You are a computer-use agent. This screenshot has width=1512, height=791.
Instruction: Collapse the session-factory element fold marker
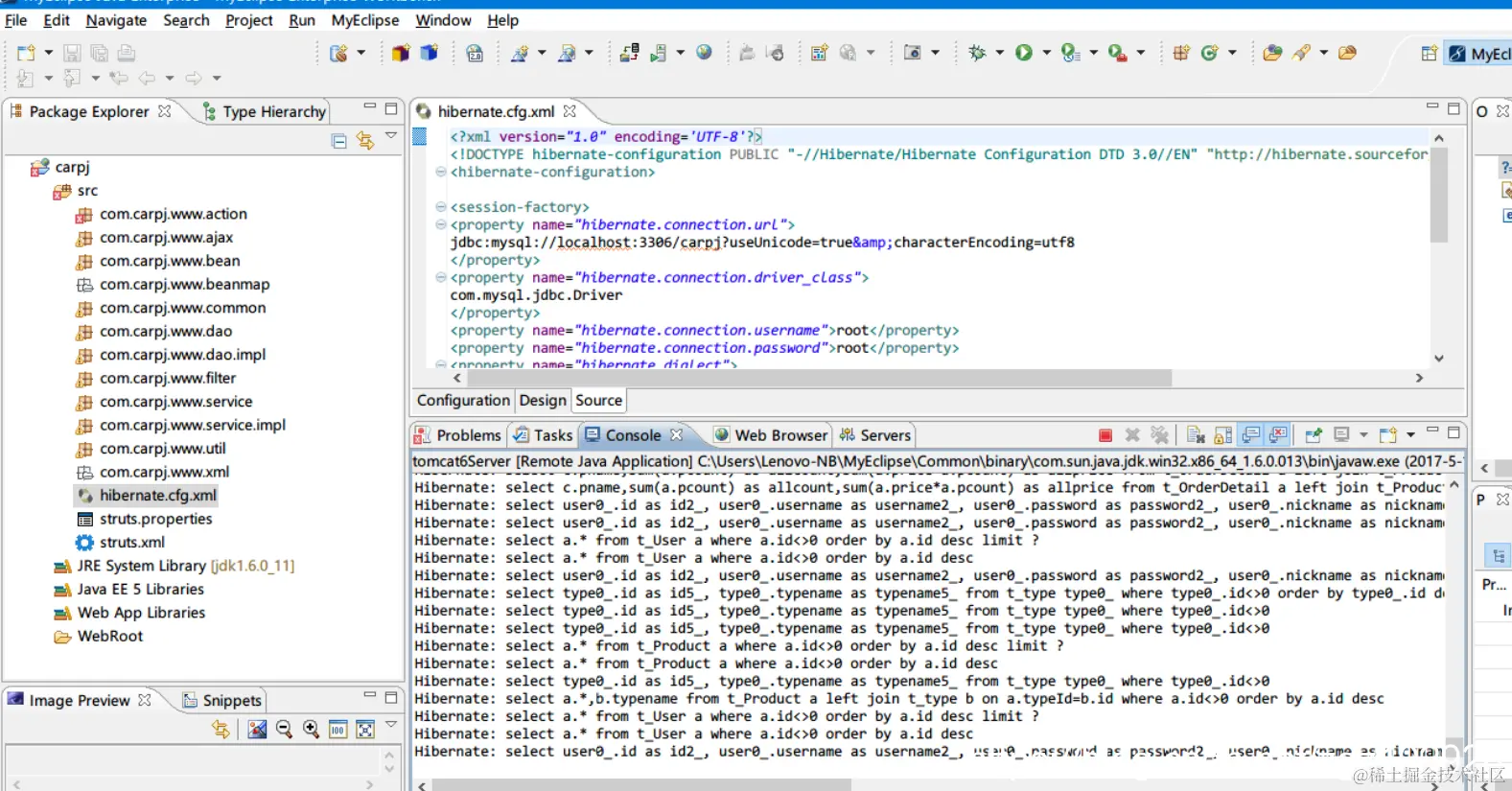[x=441, y=207]
